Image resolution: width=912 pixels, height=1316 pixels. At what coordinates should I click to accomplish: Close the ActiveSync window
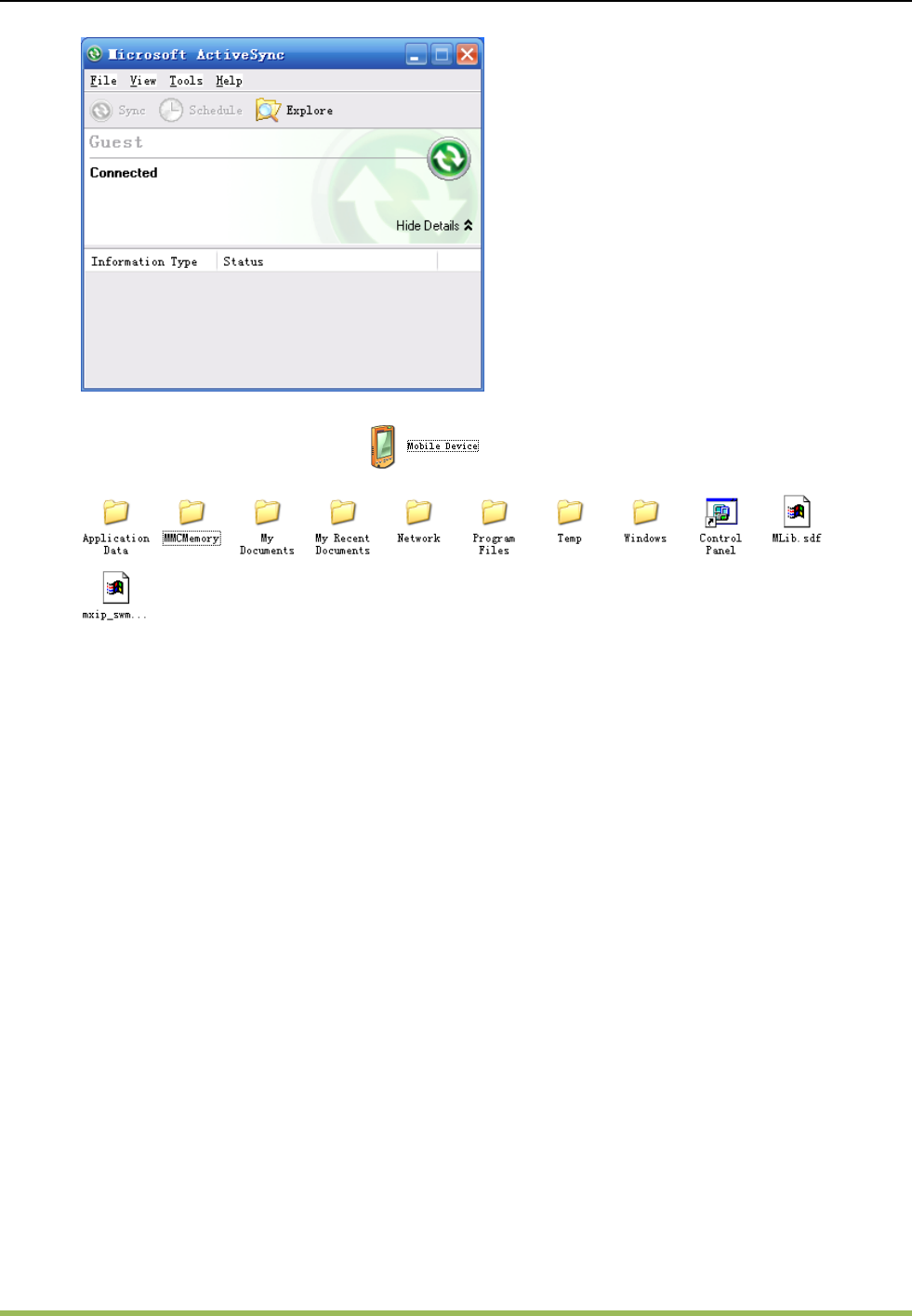[467, 55]
